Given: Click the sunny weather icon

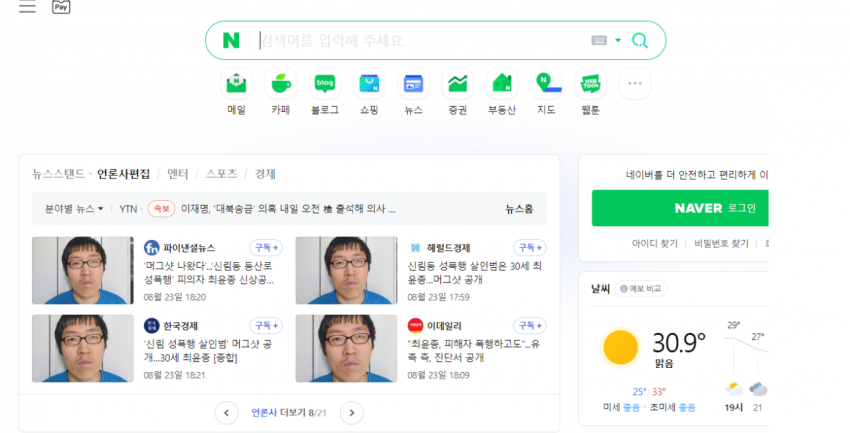Looking at the screenshot, I should [x=621, y=347].
